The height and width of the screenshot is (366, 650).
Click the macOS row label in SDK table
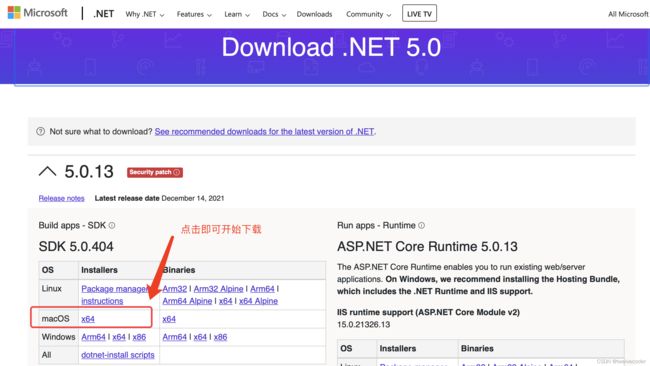click(56, 319)
